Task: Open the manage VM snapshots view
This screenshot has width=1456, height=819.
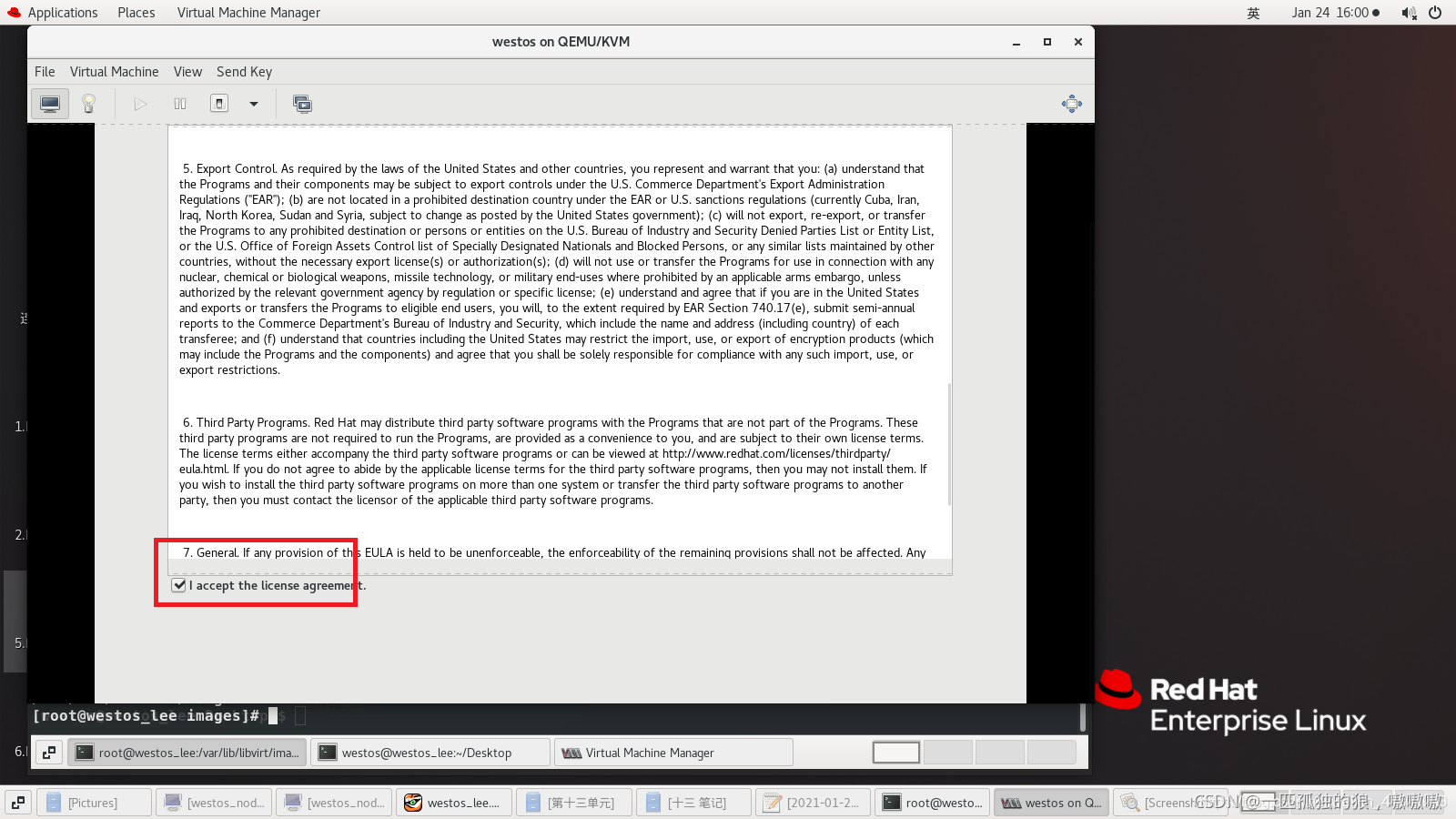Action: coord(302,104)
